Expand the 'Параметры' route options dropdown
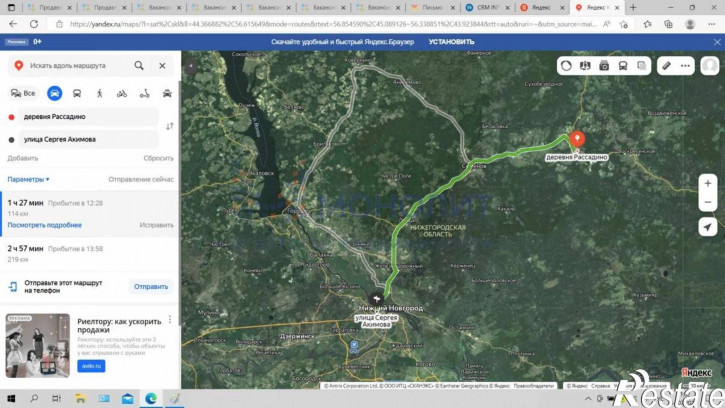 point(28,179)
